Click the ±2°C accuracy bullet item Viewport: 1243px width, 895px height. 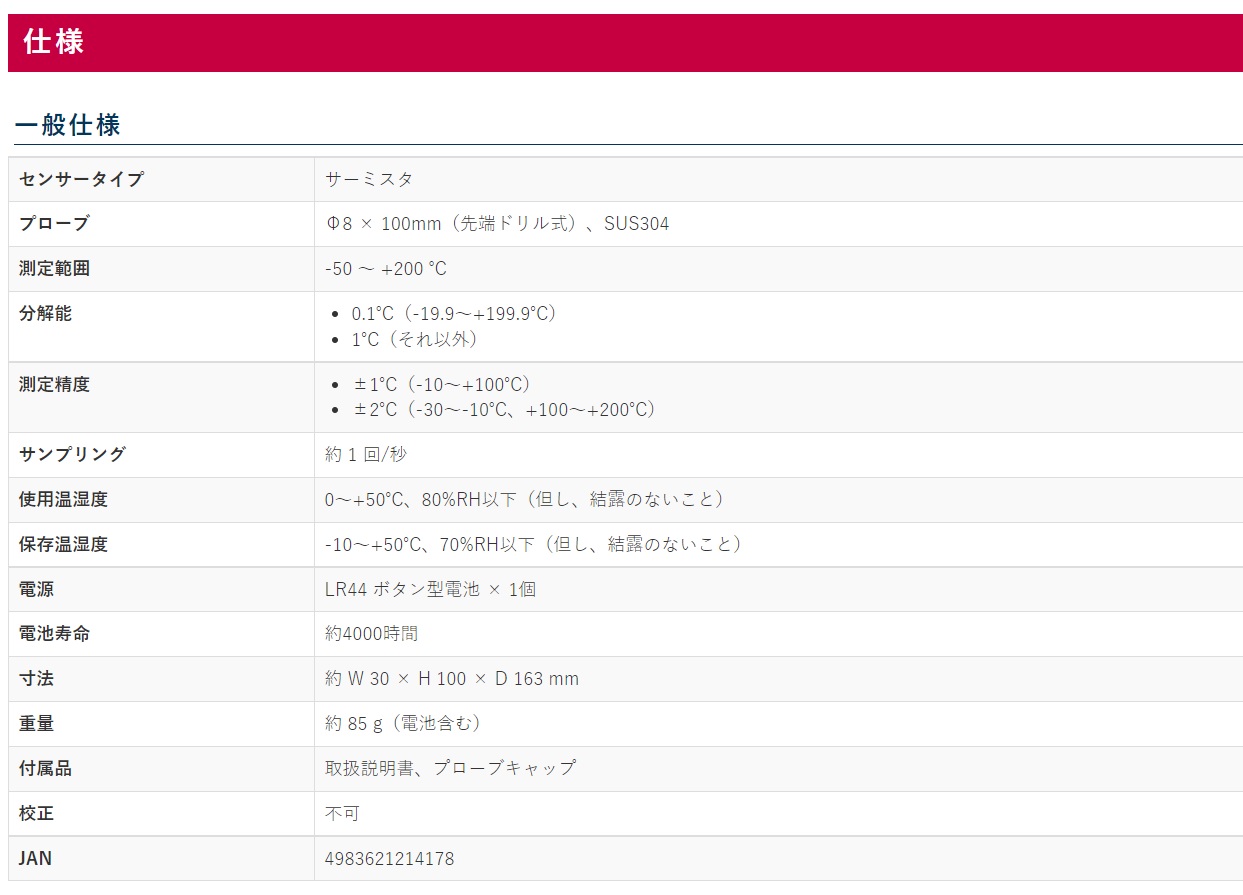(x=504, y=410)
